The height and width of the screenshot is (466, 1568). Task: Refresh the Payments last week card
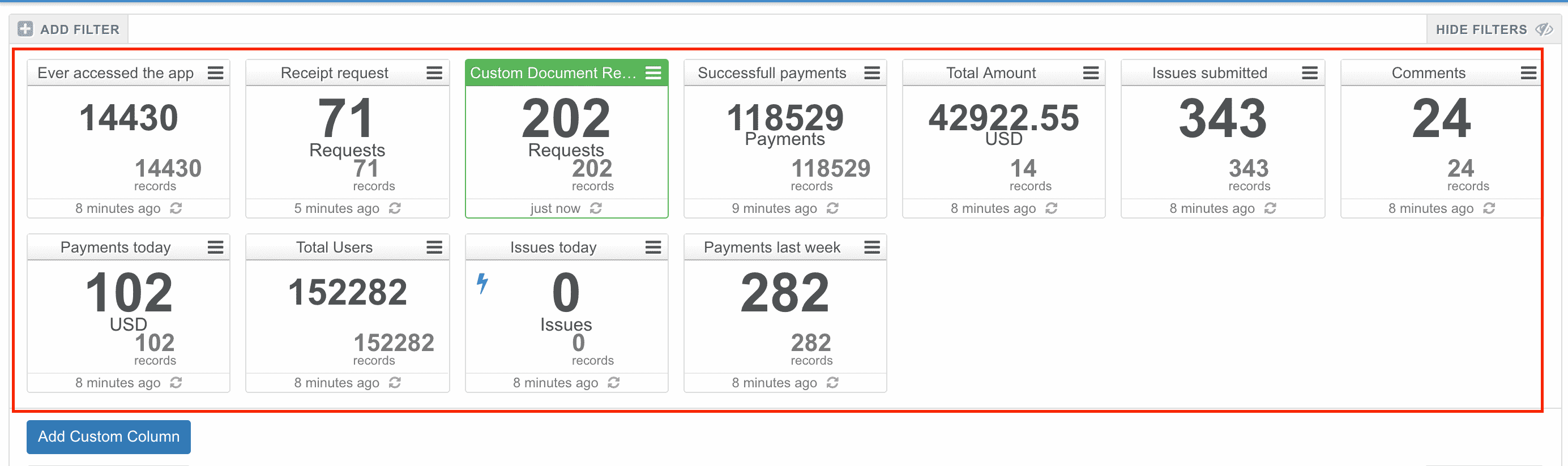coord(832,382)
